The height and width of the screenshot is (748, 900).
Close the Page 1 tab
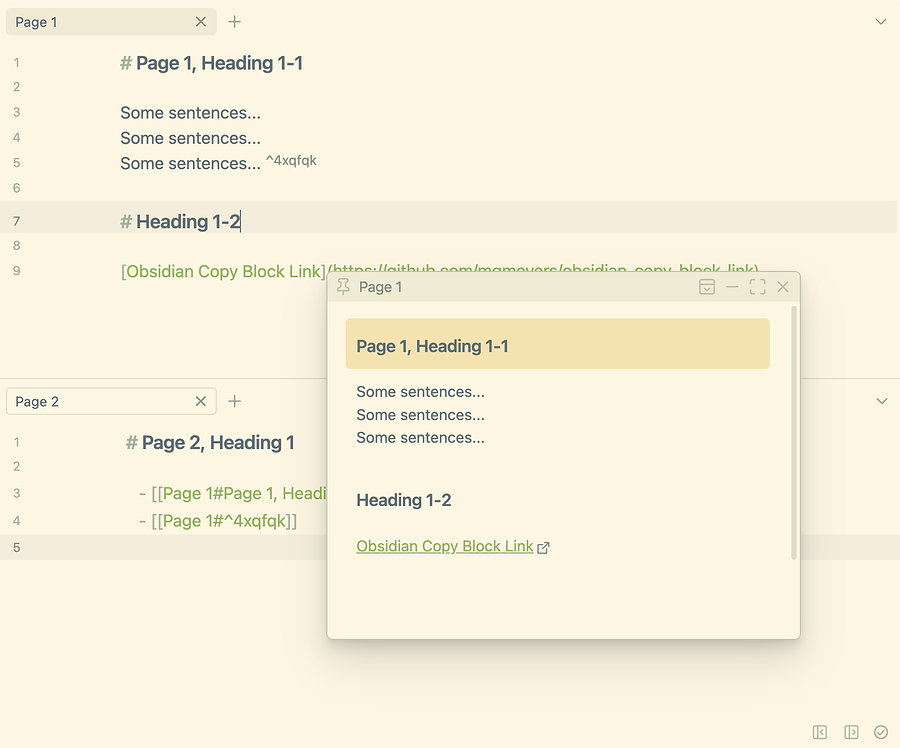click(x=200, y=21)
